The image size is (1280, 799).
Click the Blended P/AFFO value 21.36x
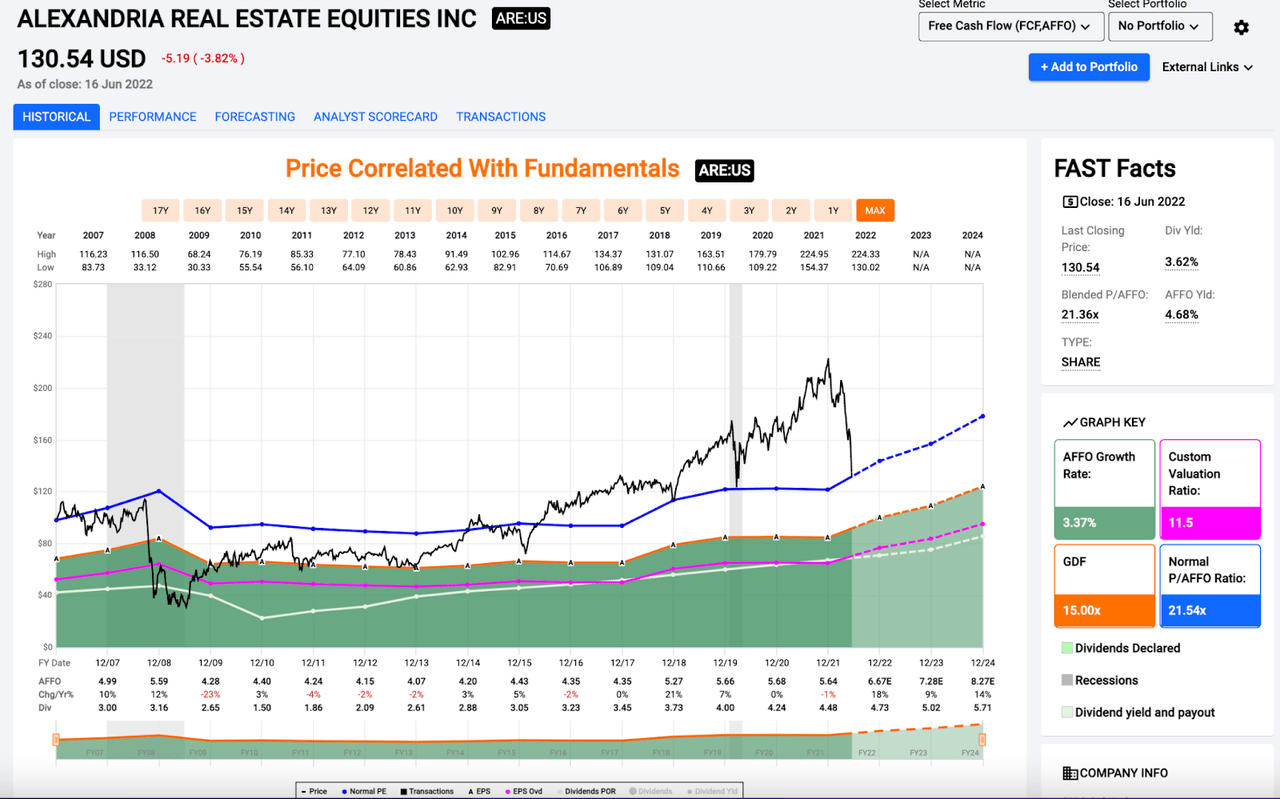(1079, 314)
